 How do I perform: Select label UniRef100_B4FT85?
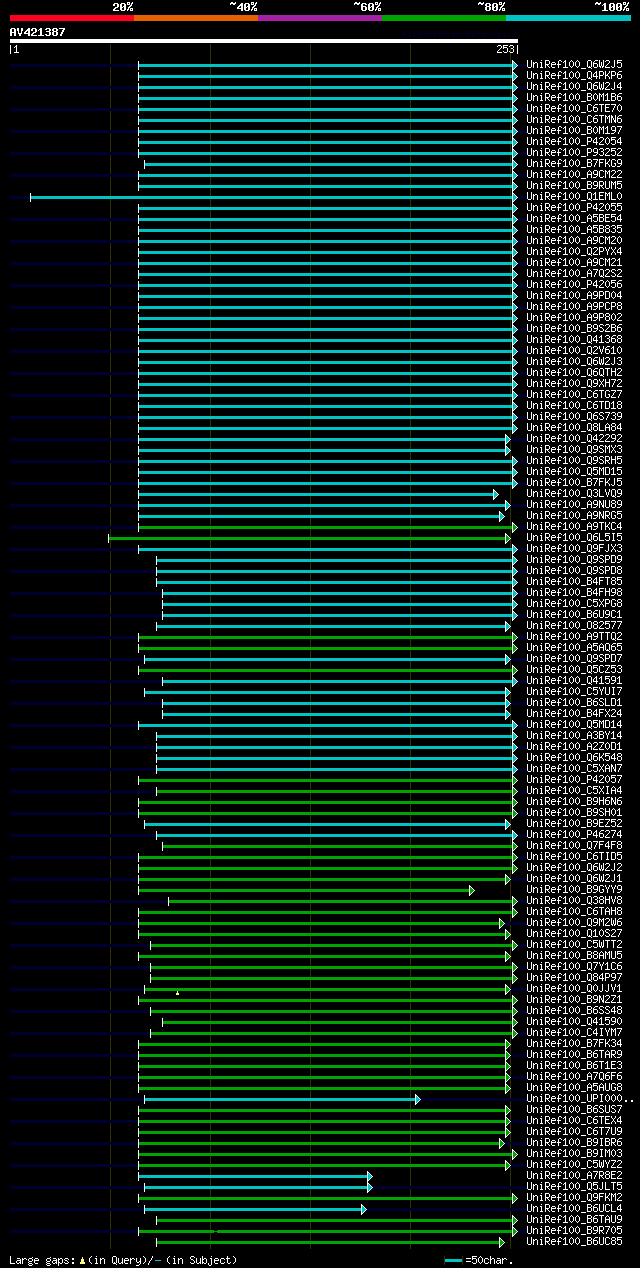pyautogui.click(x=574, y=581)
